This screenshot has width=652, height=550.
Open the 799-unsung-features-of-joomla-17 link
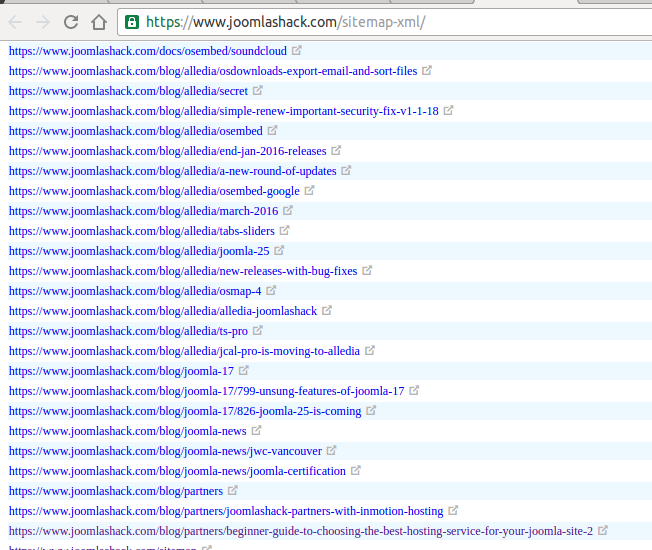(207, 391)
